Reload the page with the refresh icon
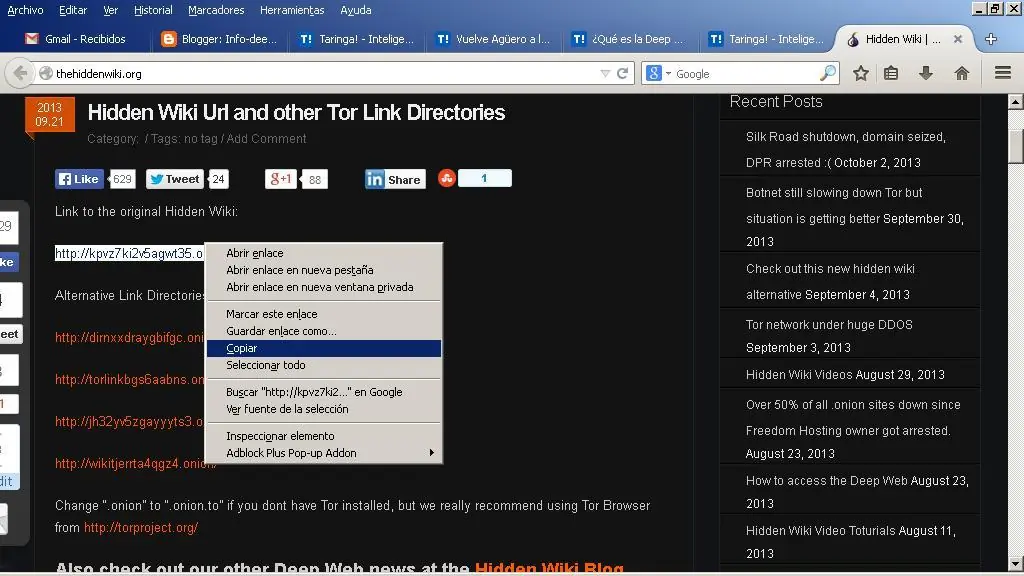Screen dimensions: 1024x576 (x=622, y=74)
